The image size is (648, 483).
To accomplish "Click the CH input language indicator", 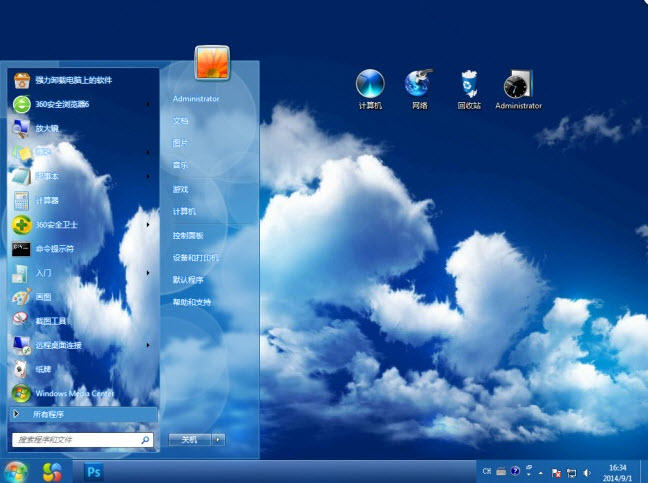I will click(487, 471).
